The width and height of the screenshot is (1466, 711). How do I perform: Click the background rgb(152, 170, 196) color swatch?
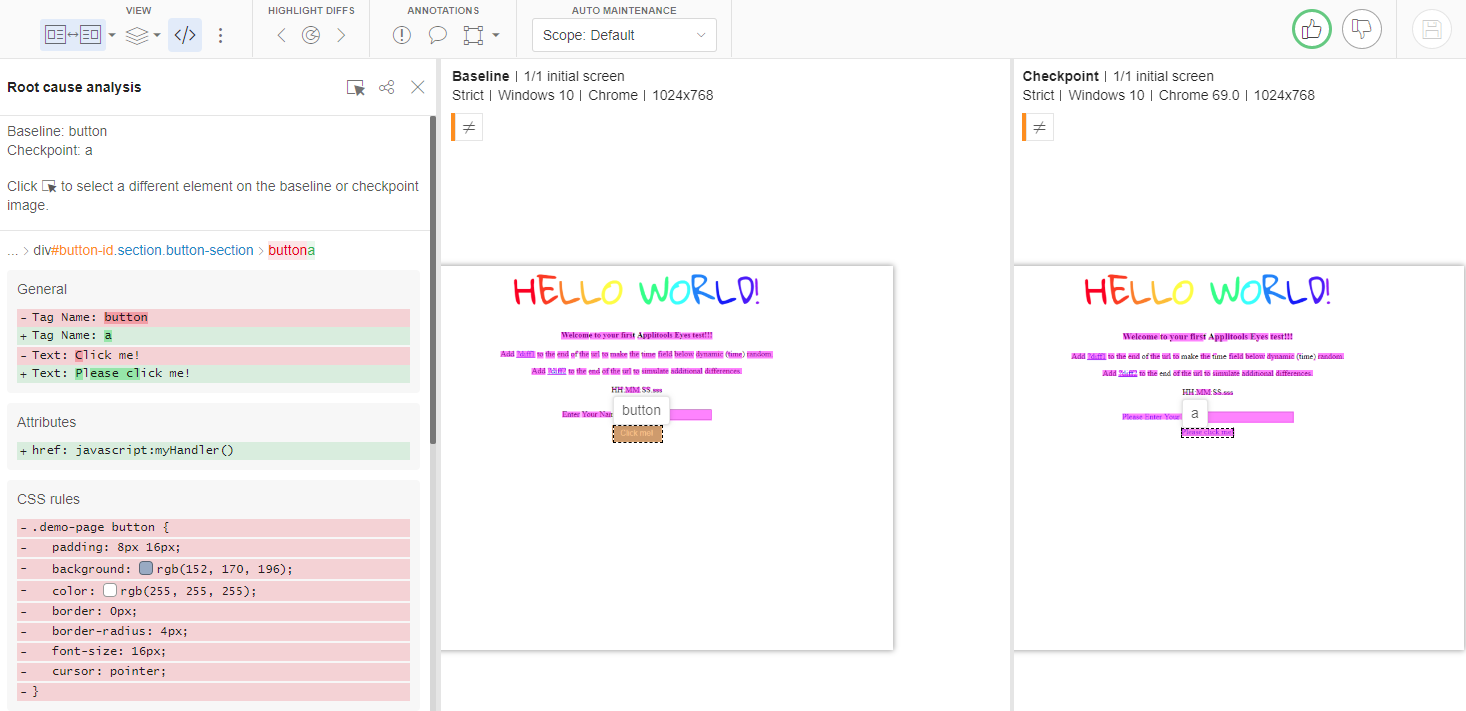click(x=146, y=569)
